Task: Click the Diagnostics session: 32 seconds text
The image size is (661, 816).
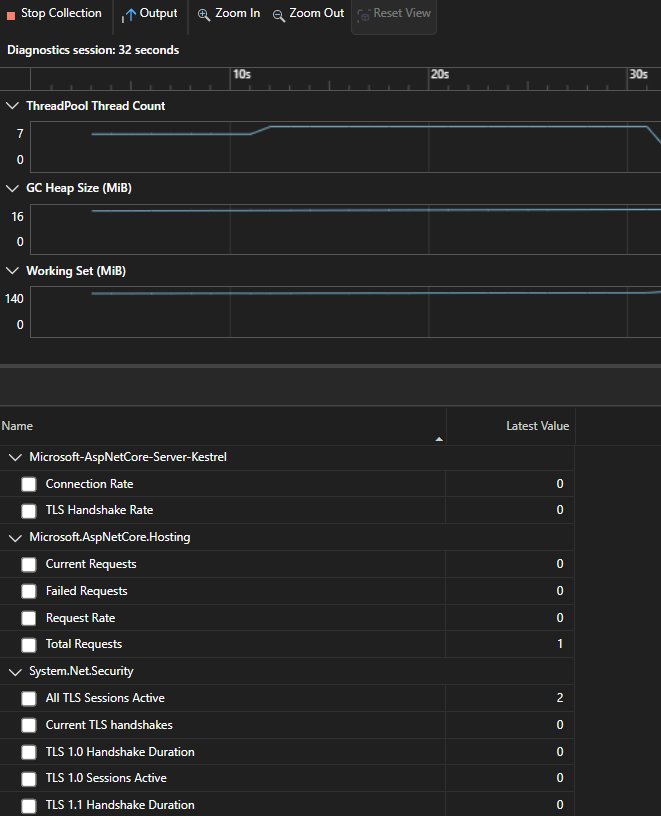Action: (93, 50)
